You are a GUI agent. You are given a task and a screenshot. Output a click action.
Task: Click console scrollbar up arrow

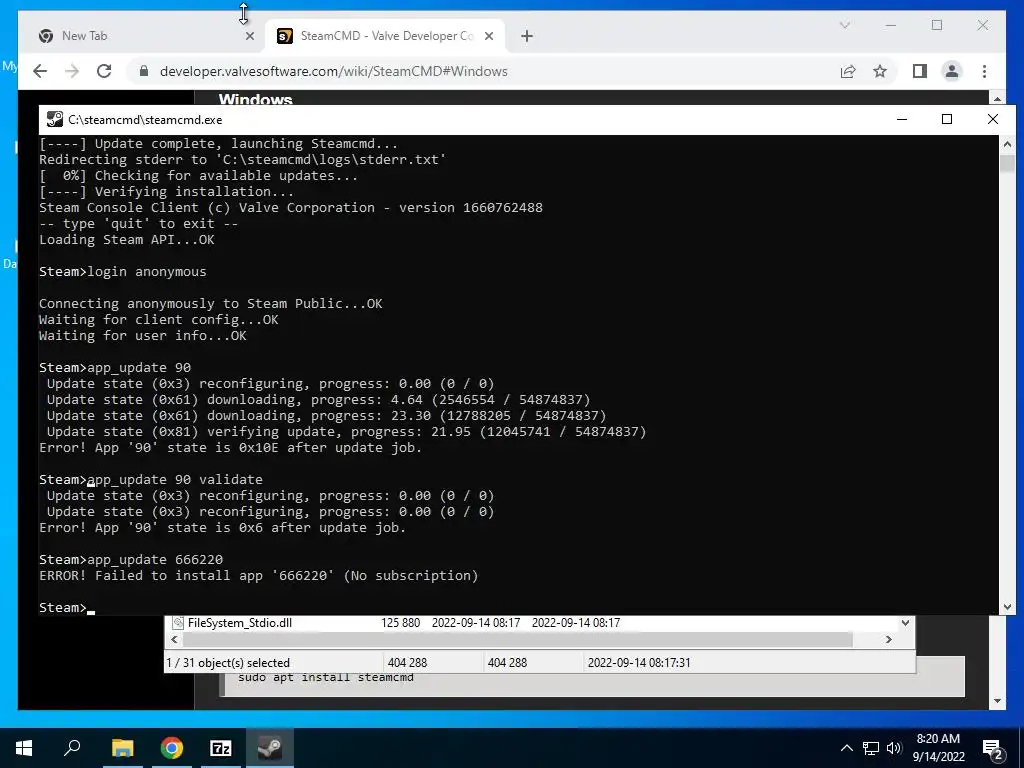click(1007, 144)
